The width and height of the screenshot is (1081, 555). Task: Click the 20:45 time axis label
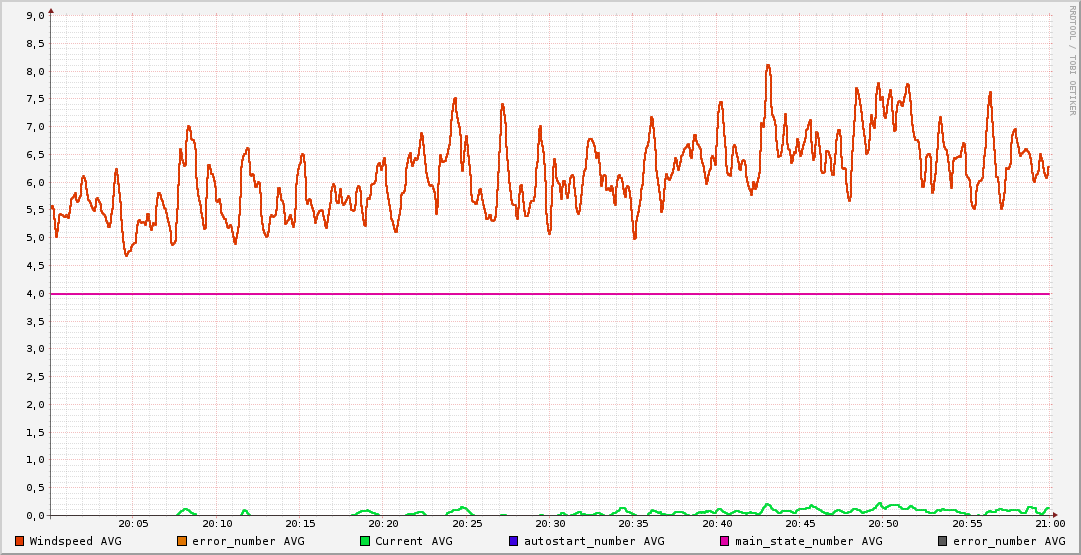[800, 523]
